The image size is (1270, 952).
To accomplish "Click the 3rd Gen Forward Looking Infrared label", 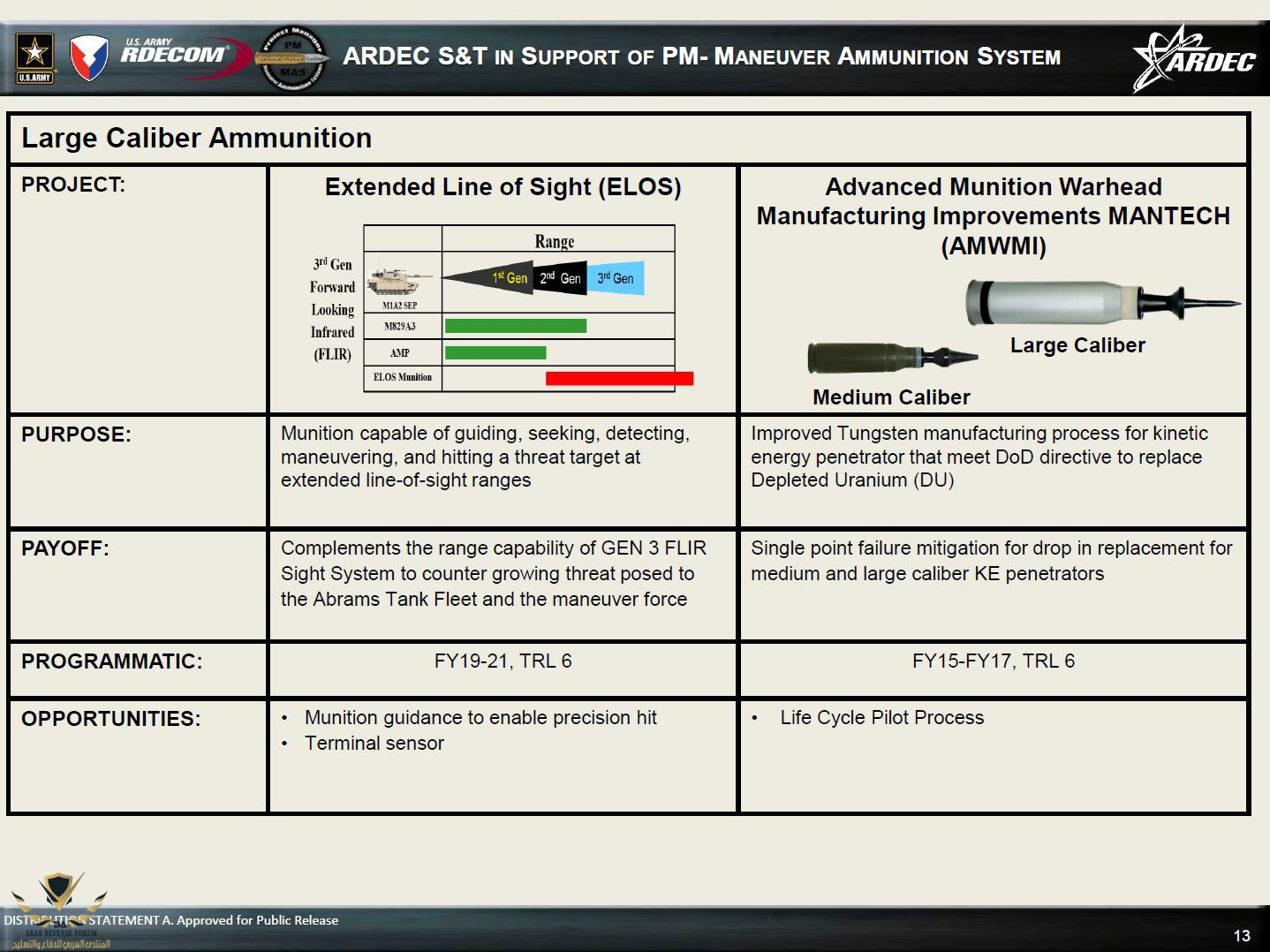I will [x=332, y=309].
